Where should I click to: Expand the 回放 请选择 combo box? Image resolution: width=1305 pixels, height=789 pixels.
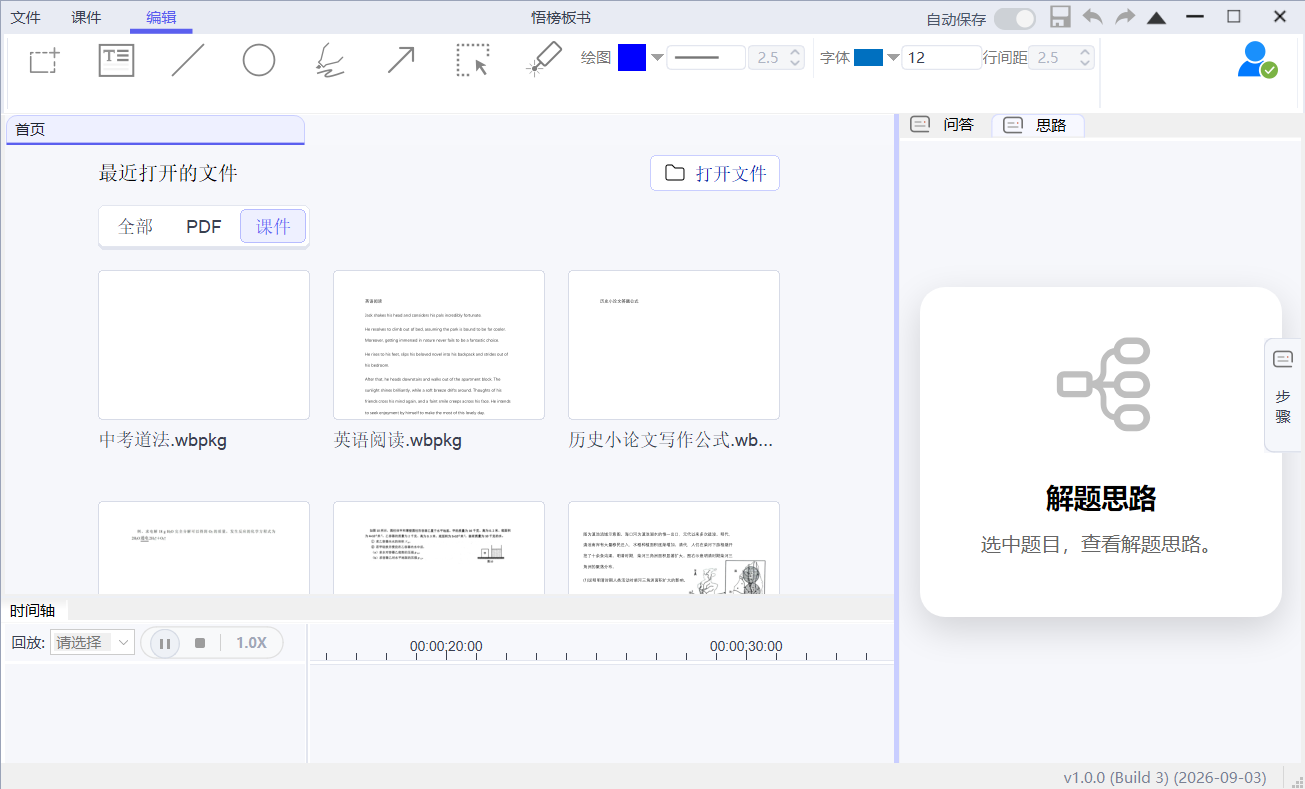click(x=92, y=642)
